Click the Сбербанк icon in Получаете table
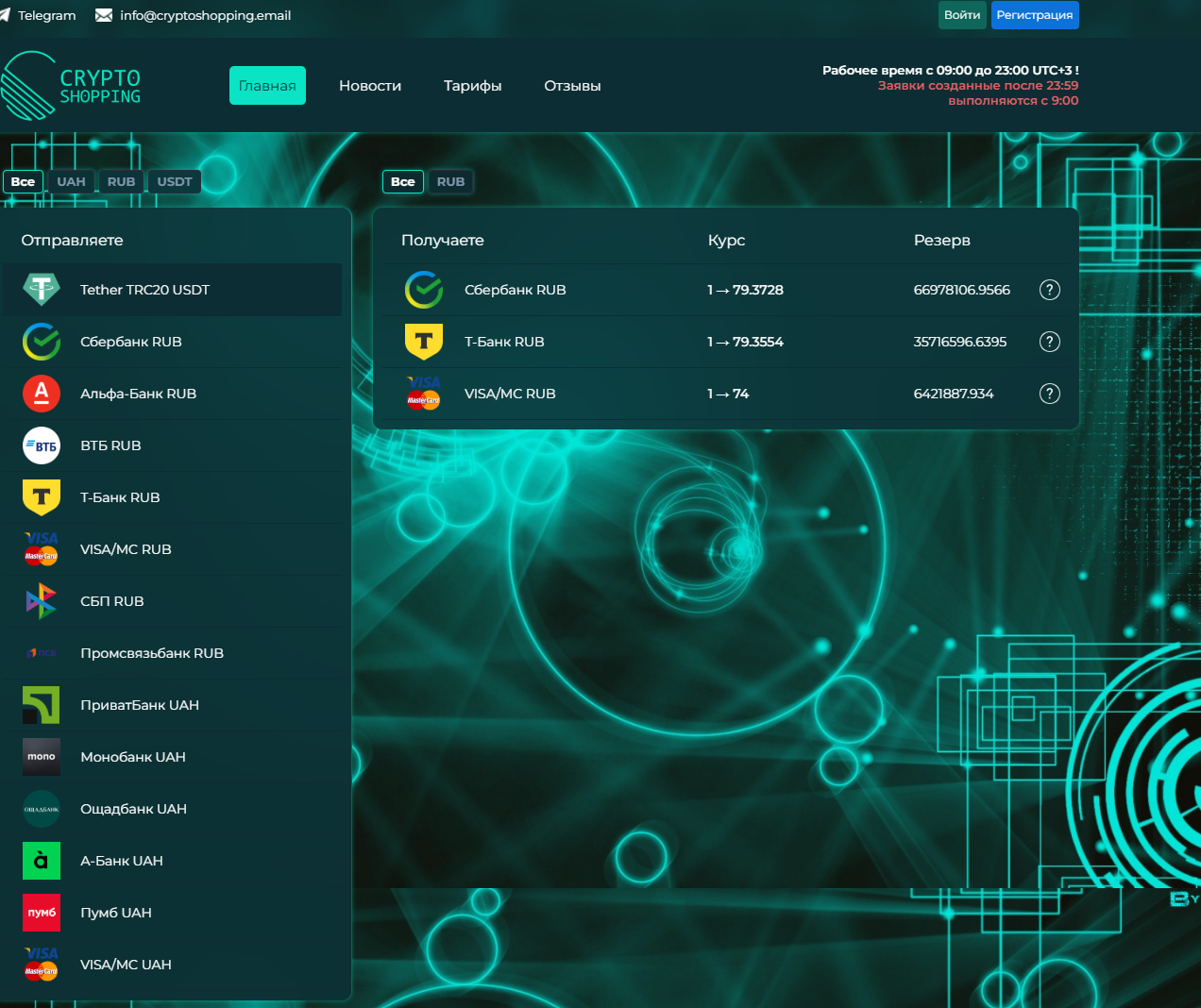The width and height of the screenshot is (1201, 1008). pos(424,290)
